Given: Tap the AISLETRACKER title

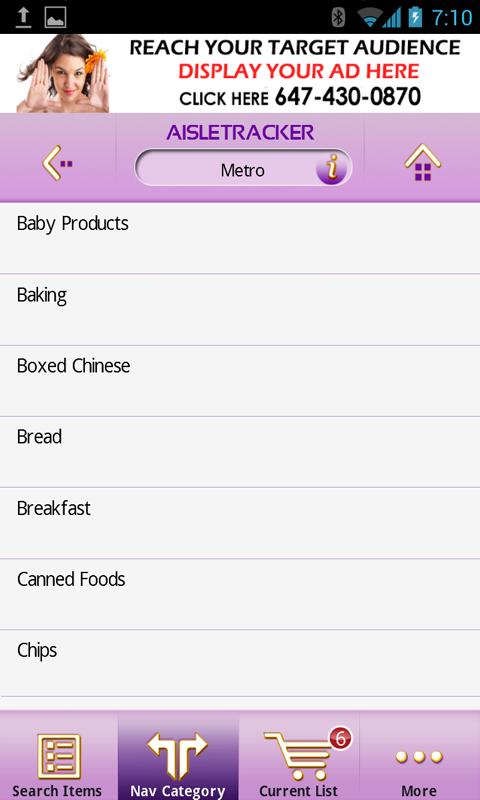Looking at the screenshot, I should [240, 133].
